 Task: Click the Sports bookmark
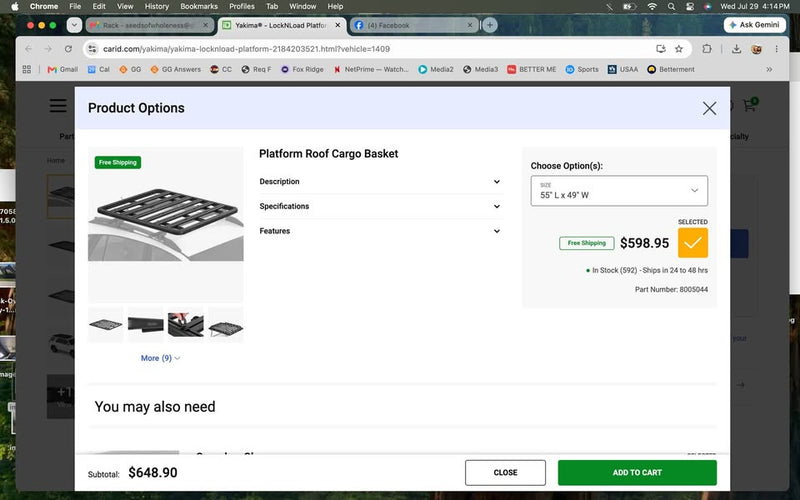pos(582,69)
